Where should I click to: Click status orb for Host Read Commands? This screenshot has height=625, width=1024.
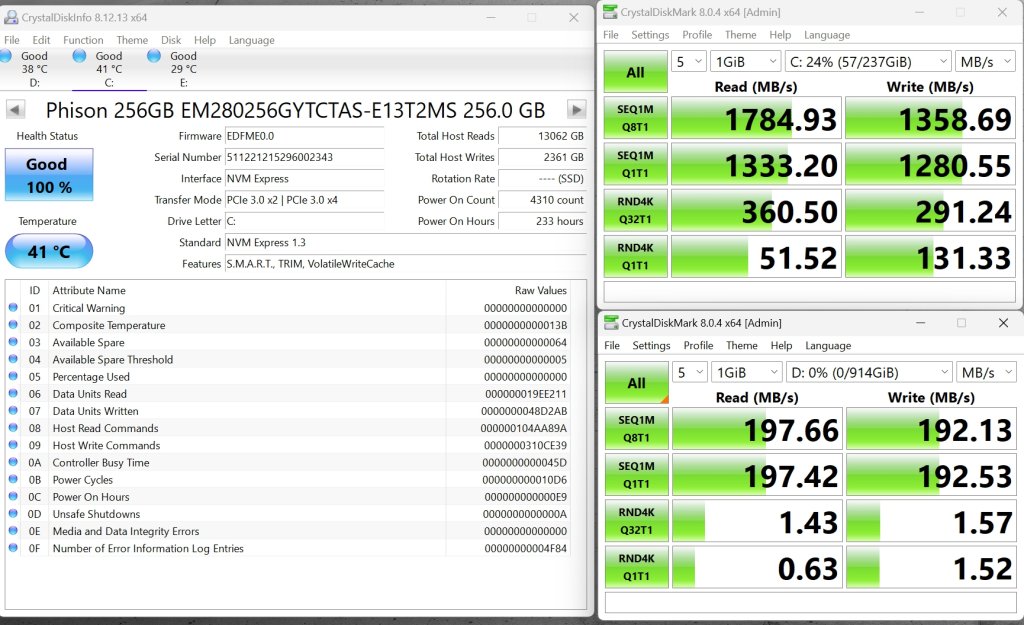point(13,428)
